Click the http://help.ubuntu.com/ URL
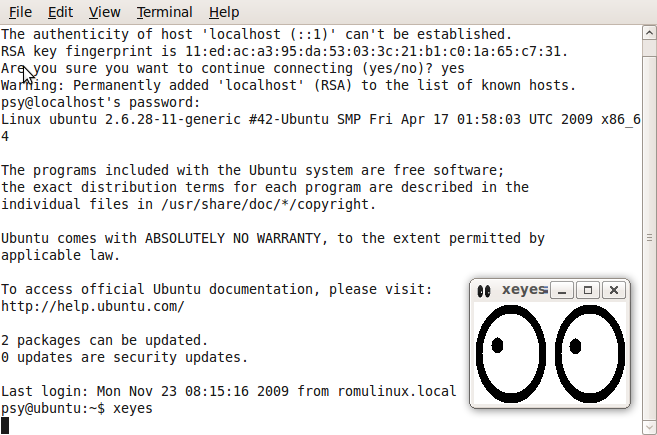 coord(93,306)
